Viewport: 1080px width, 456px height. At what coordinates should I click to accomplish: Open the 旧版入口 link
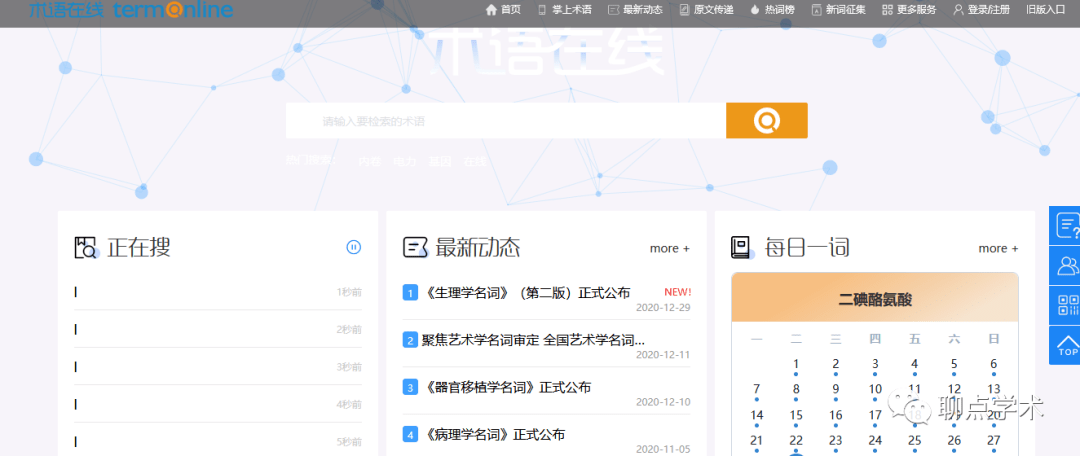1046,10
